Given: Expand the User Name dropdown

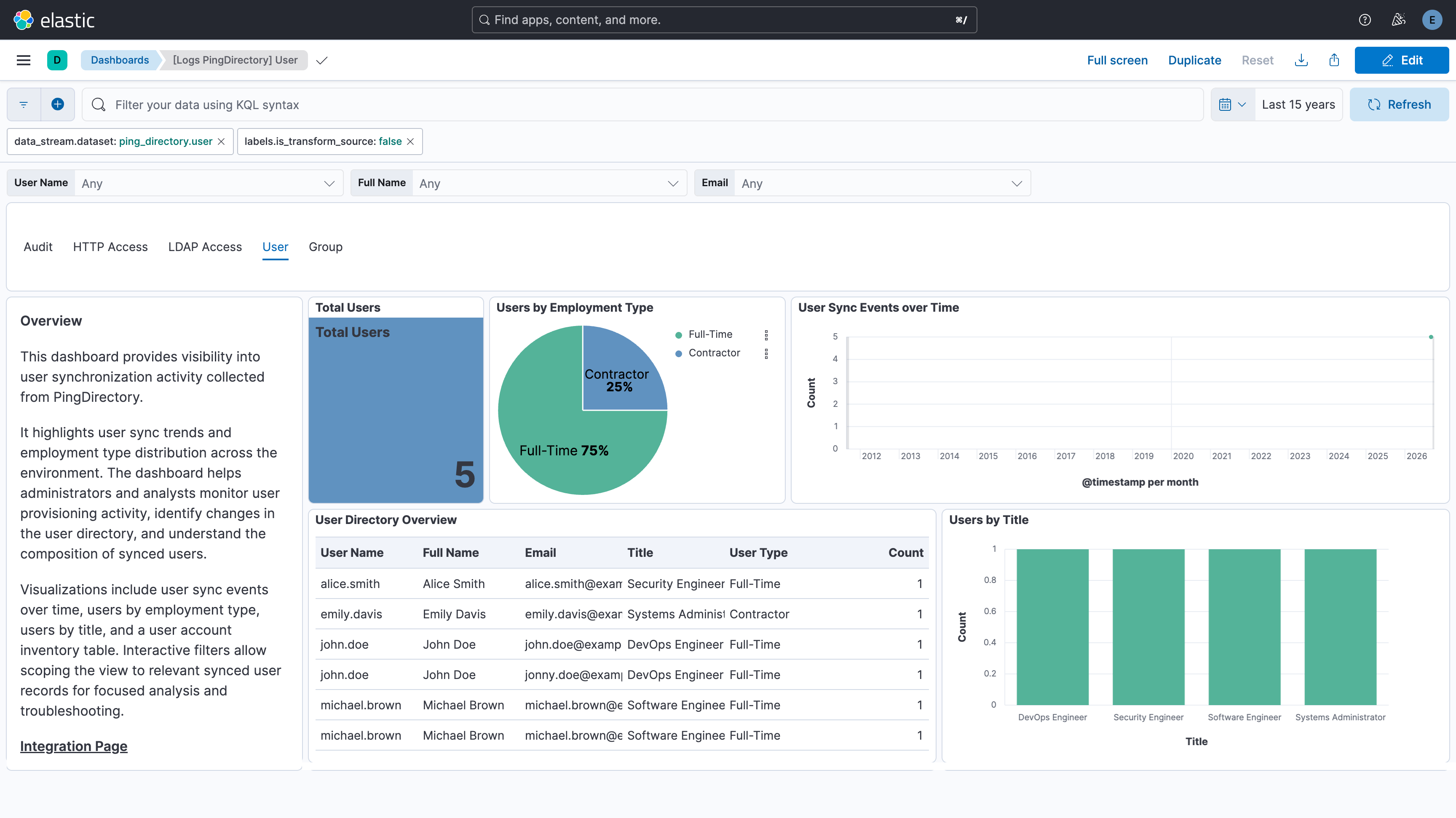Looking at the screenshot, I should coord(209,183).
